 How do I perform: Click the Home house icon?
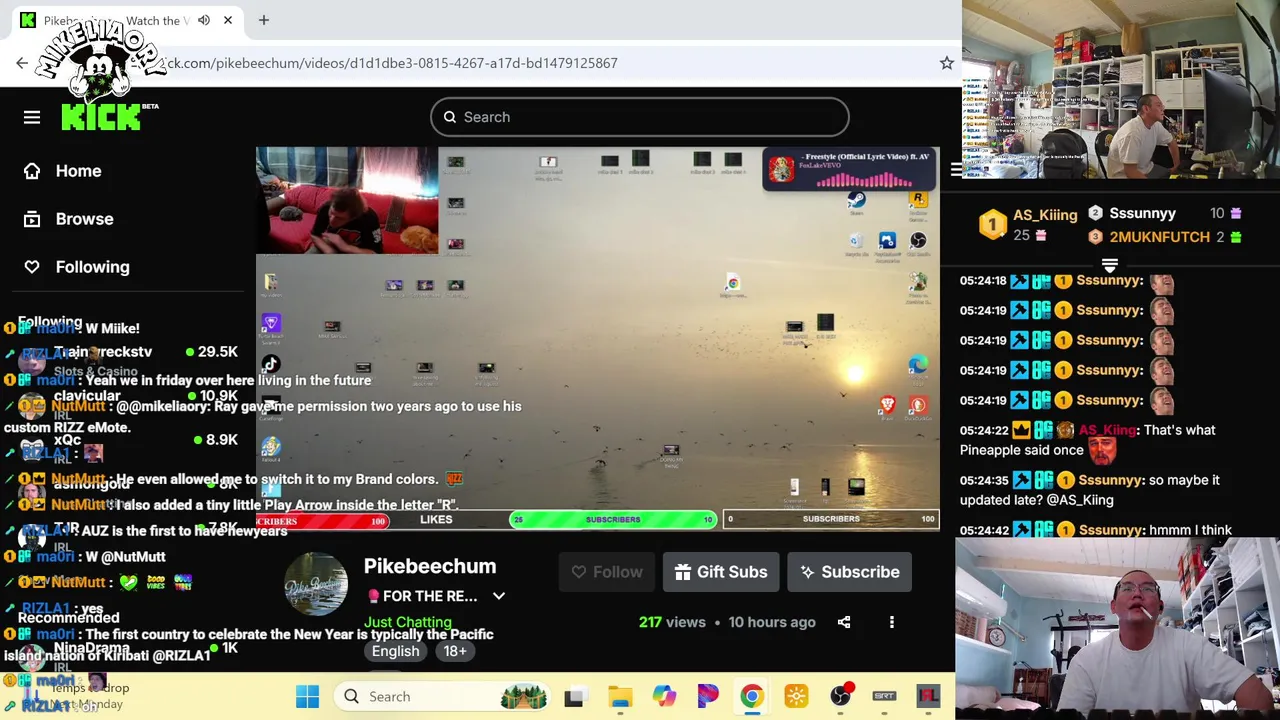click(x=32, y=171)
